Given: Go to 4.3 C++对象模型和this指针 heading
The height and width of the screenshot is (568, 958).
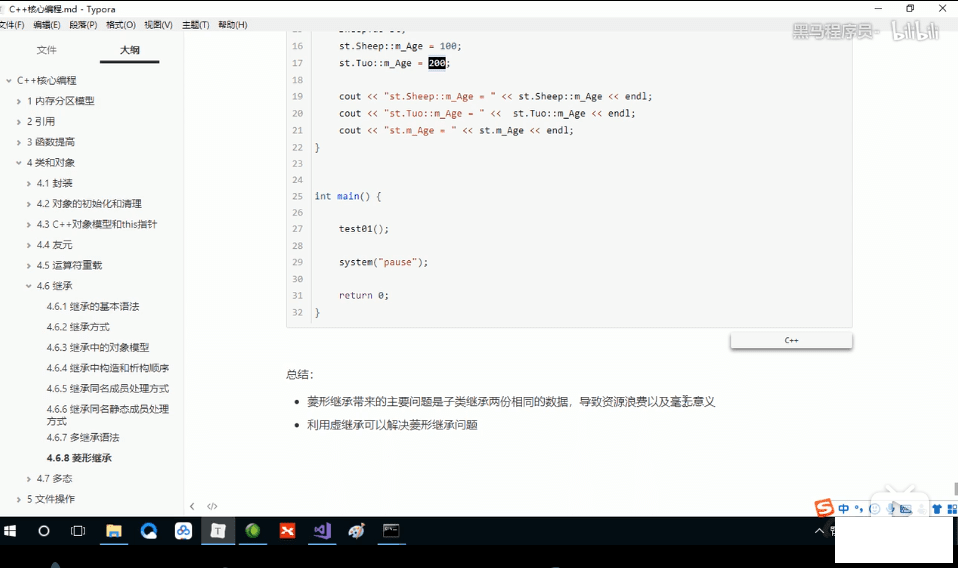Looking at the screenshot, I should tap(97, 224).
